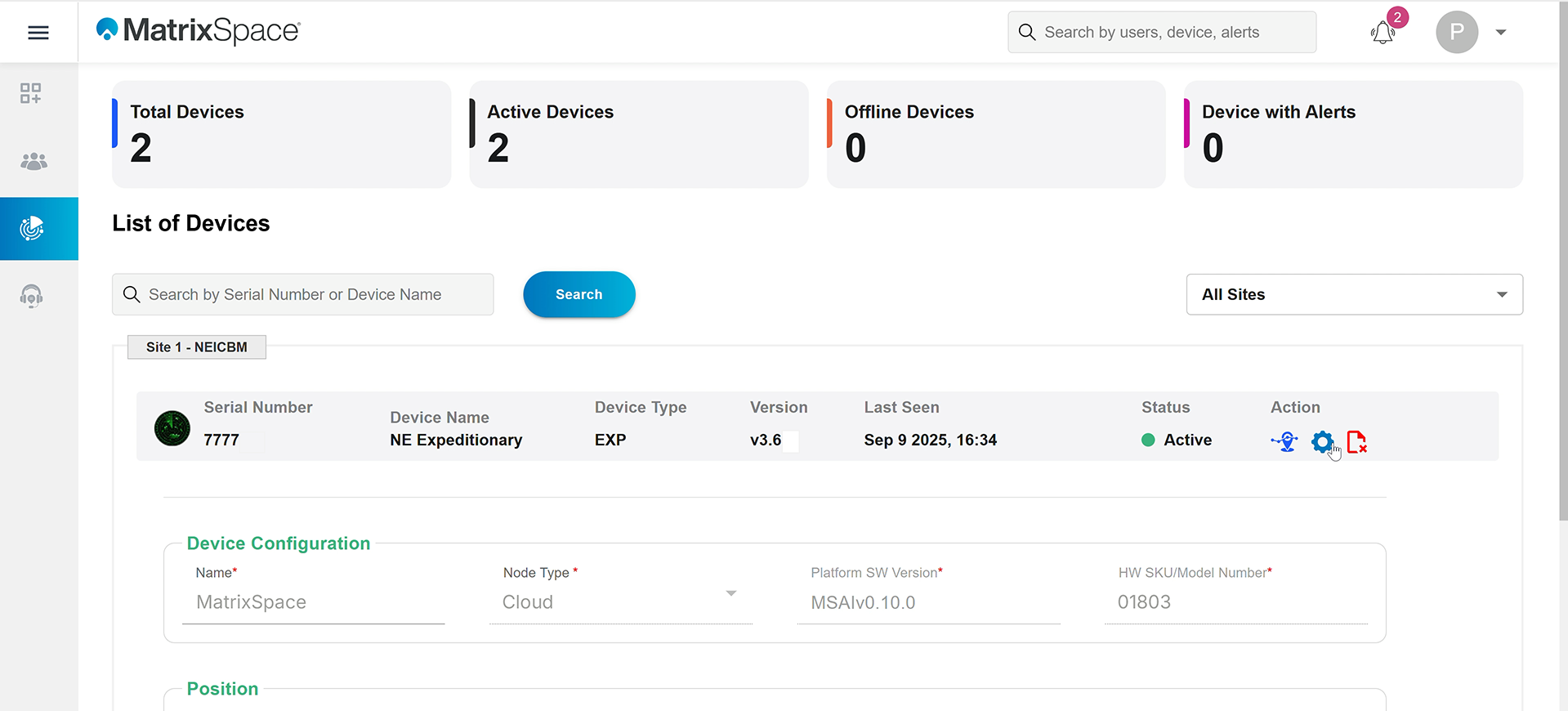Click the device radar thumbnail for 7777
The width and height of the screenshot is (1568, 711).
(172, 428)
